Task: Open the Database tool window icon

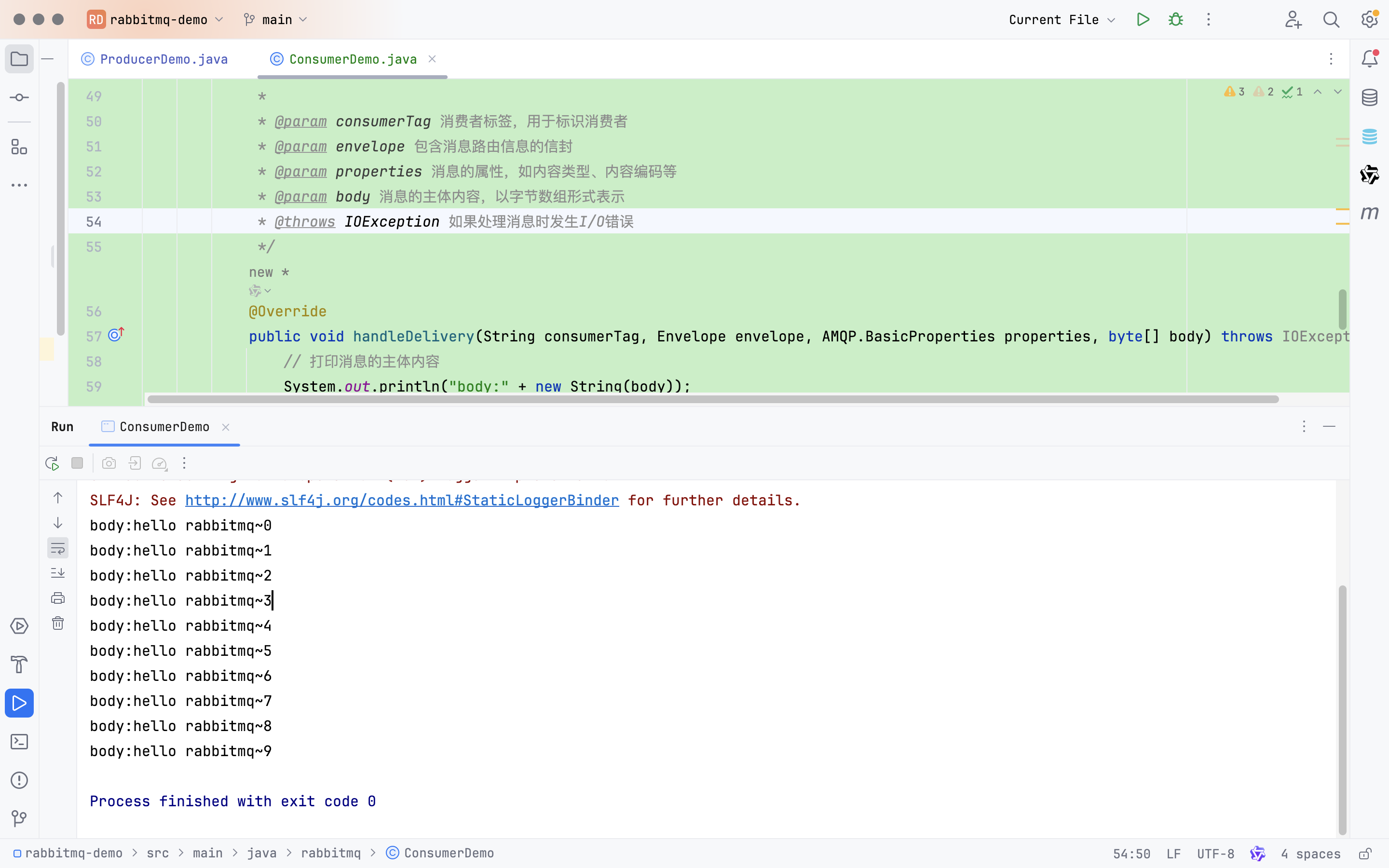Action: click(1370, 97)
